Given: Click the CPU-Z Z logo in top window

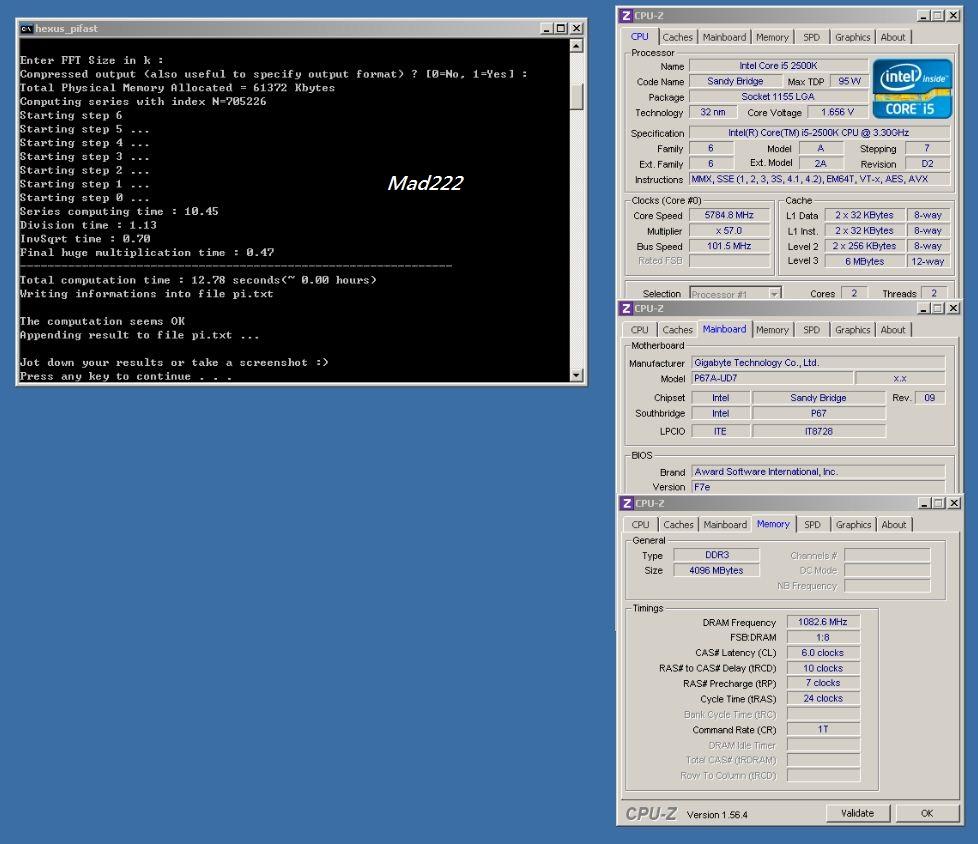Looking at the screenshot, I should [x=626, y=16].
